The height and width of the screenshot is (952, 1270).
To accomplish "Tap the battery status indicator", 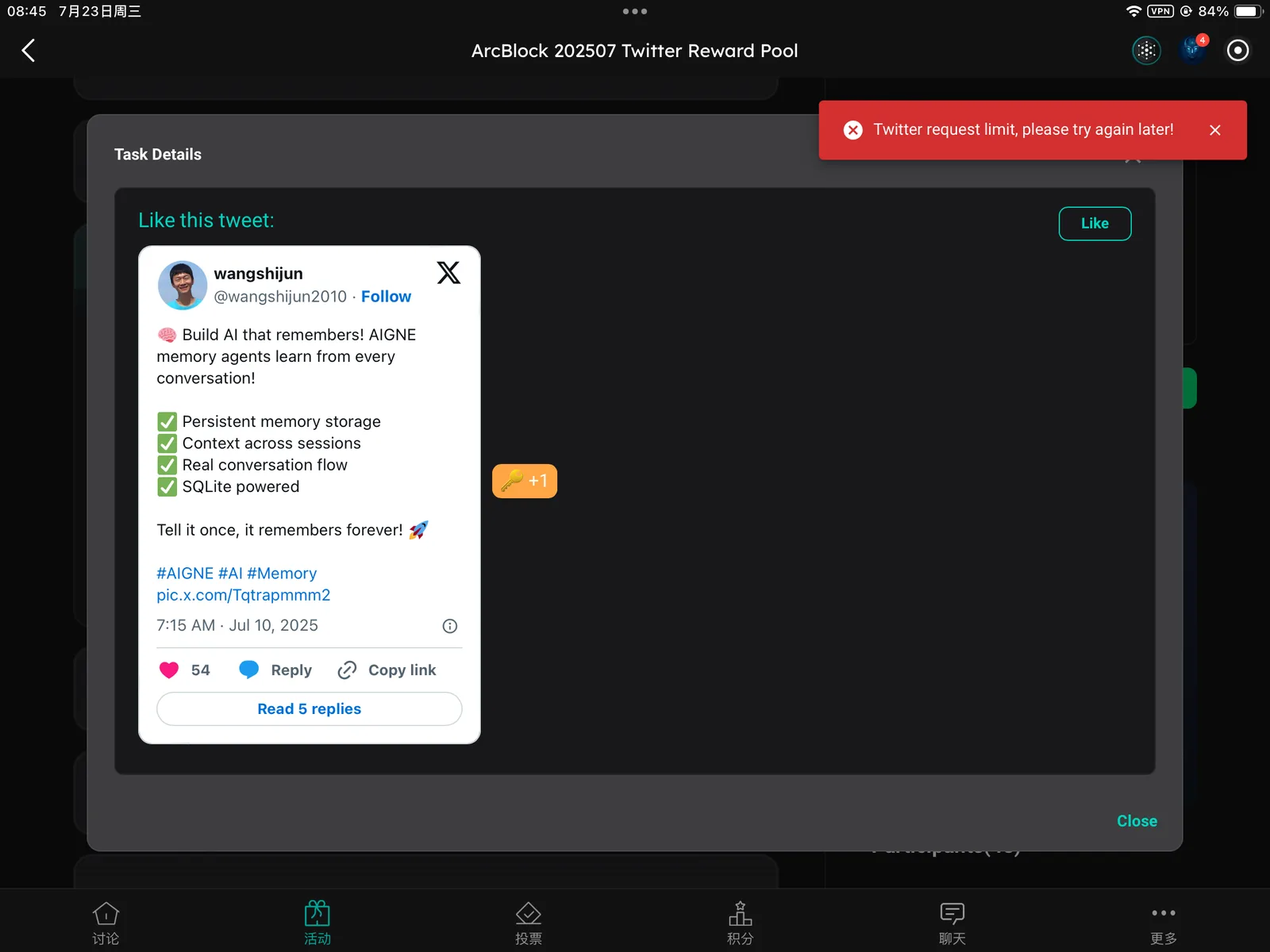I will click(1249, 11).
